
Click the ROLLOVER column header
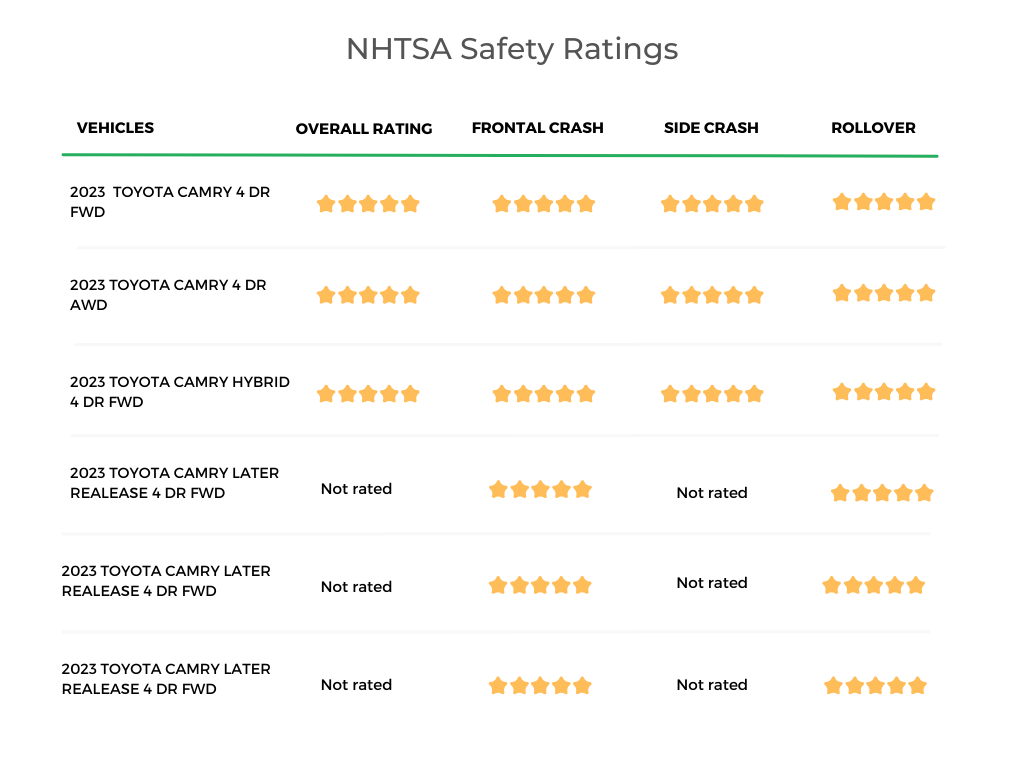(873, 128)
